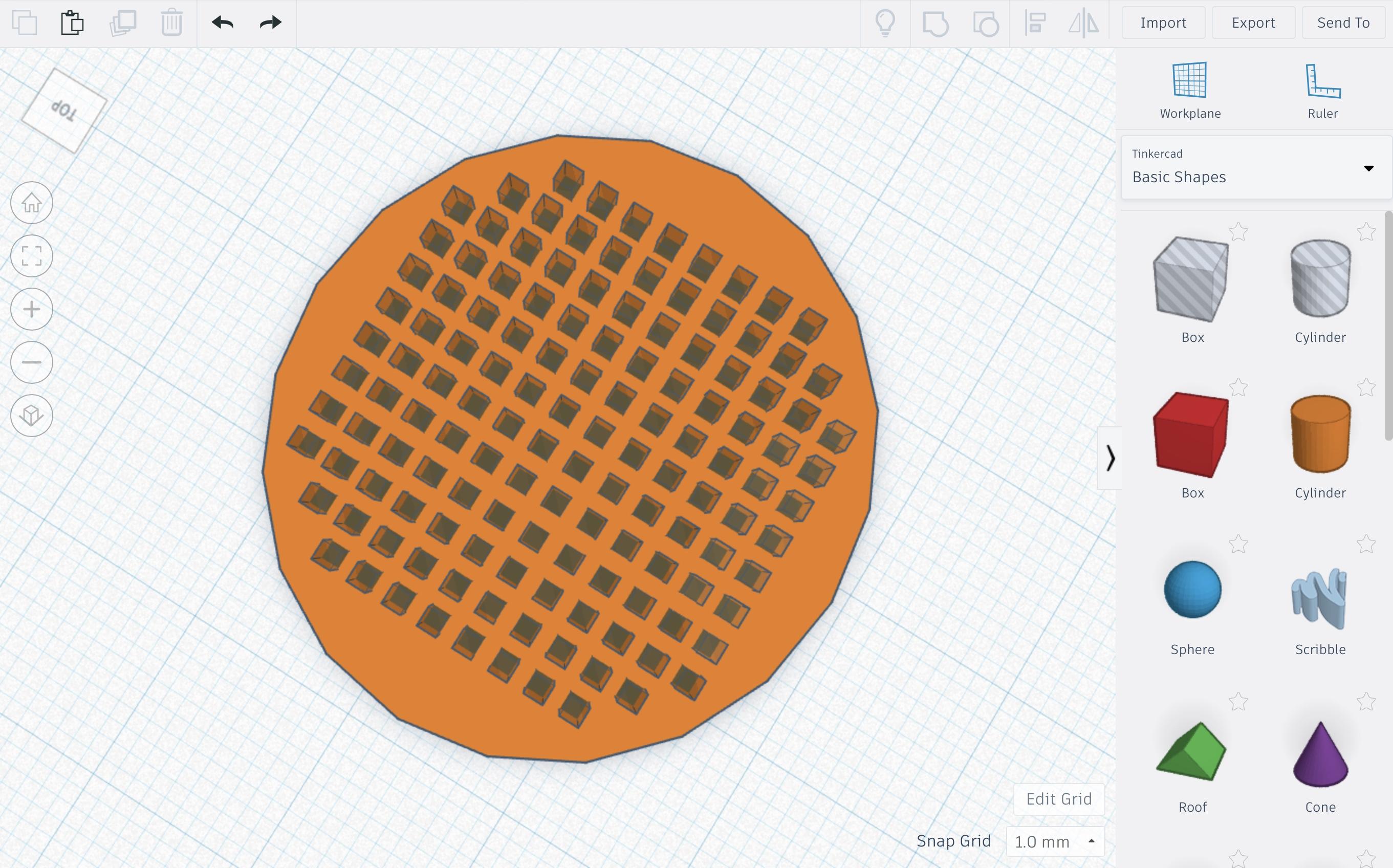Click the Fit all in view icon

(32, 256)
